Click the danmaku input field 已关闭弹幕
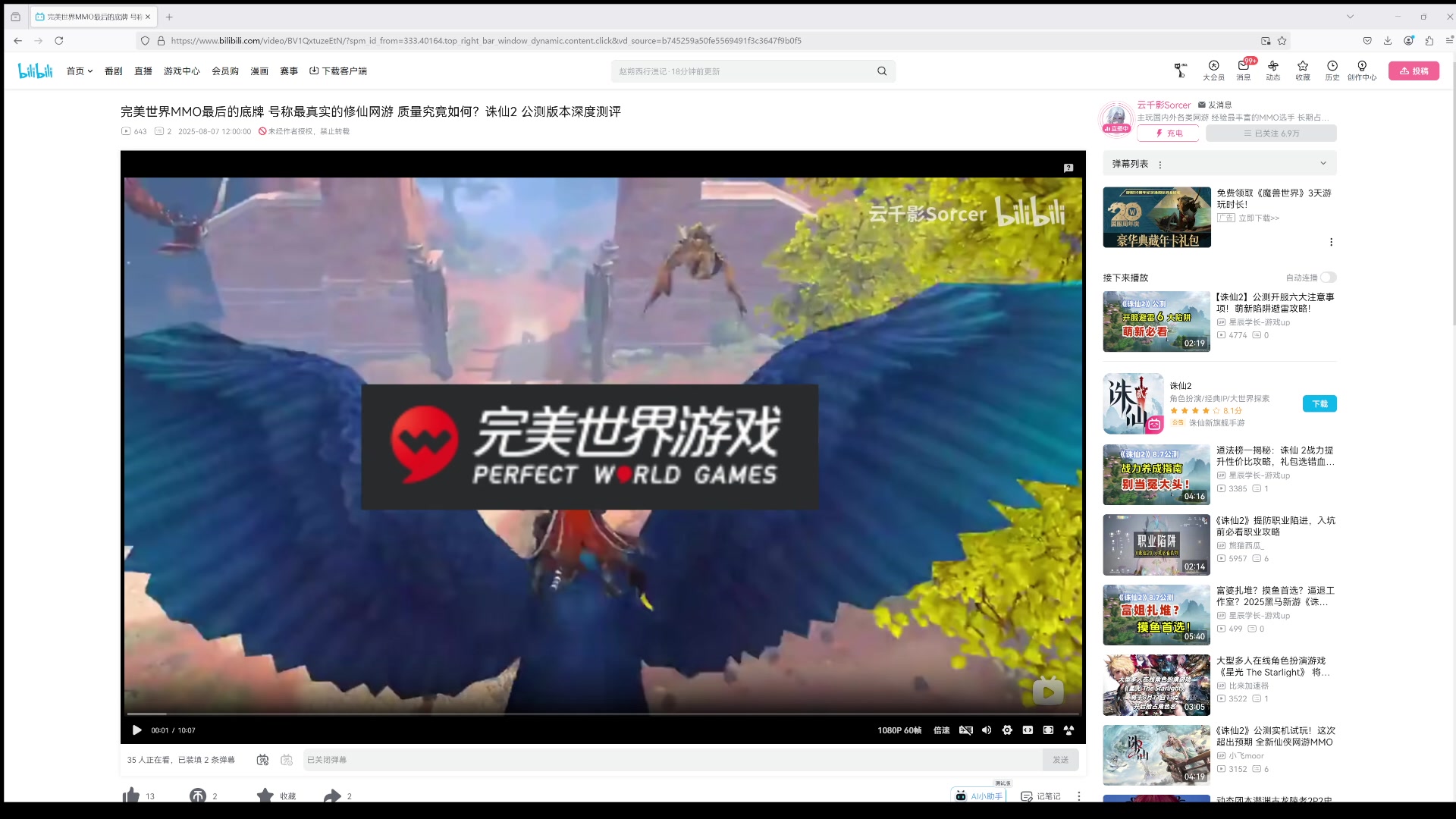The image size is (1456, 819). click(672, 760)
